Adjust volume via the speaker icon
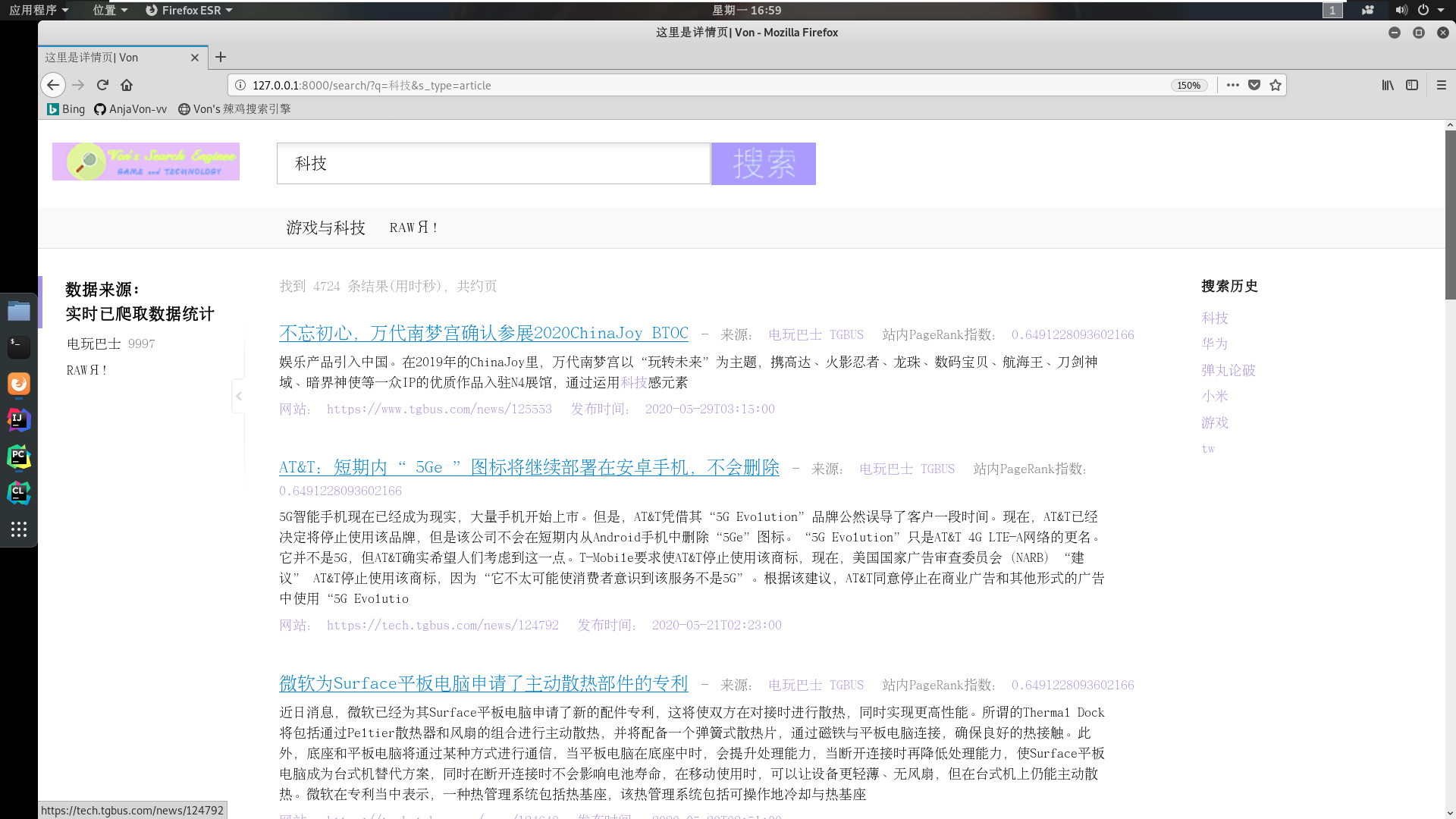This screenshot has width=1456, height=819. point(1401,10)
